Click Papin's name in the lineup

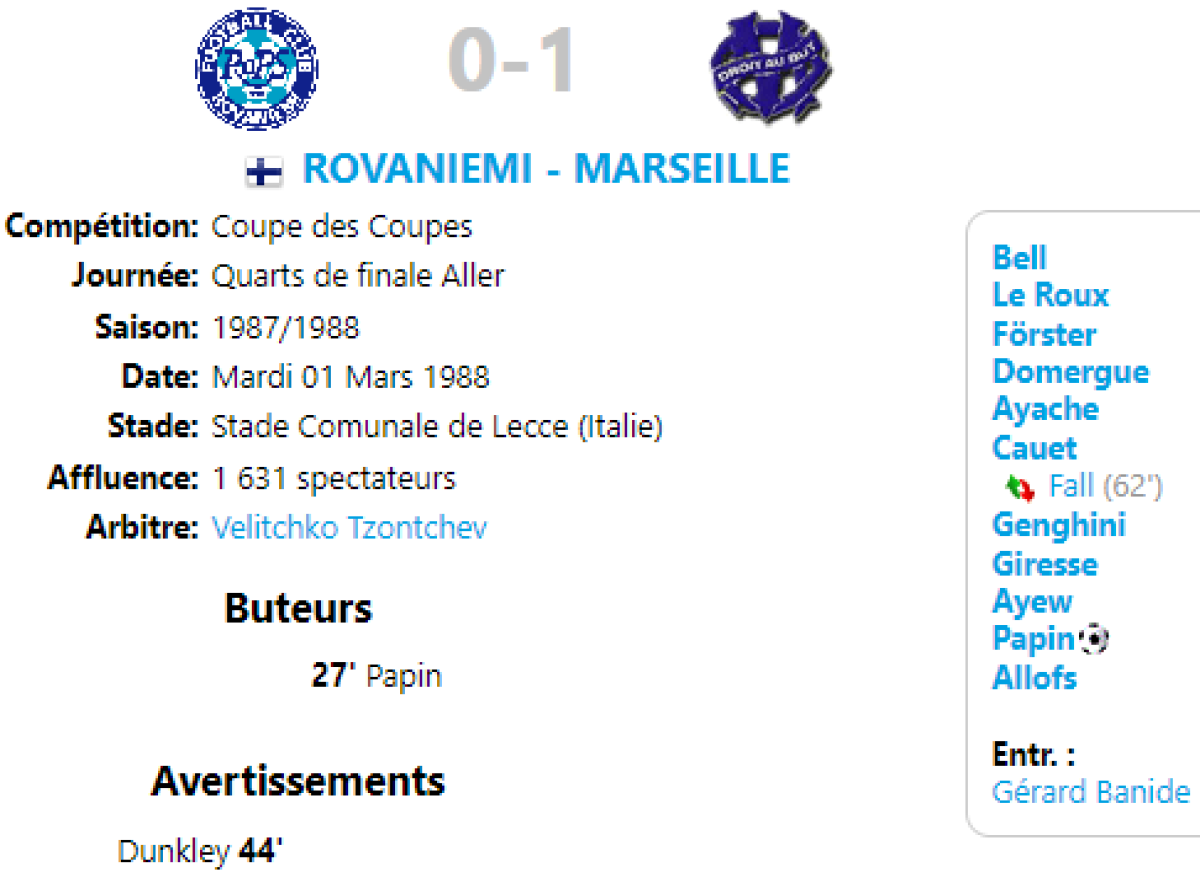coord(1032,639)
